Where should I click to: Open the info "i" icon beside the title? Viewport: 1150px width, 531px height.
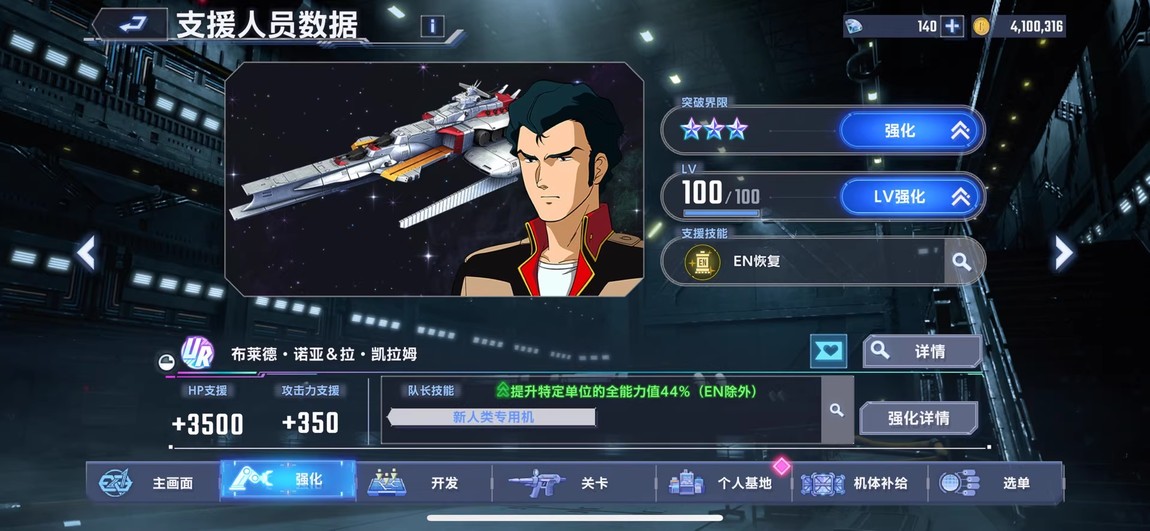pyautogui.click(x=433, y=26)
